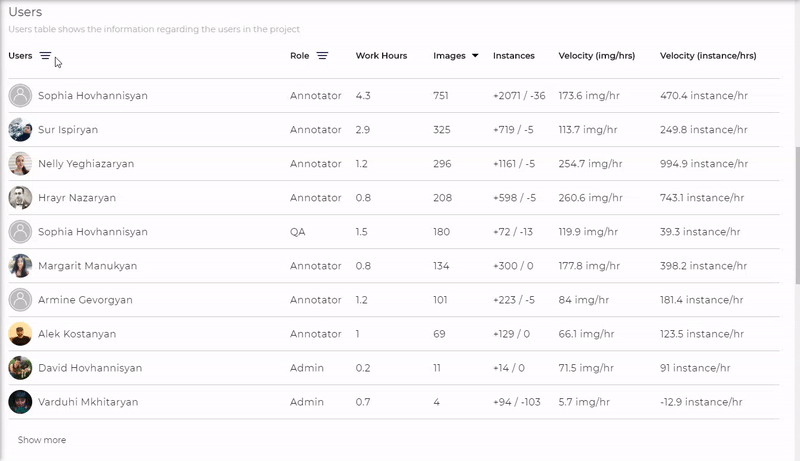Click the QA role cell
Image resolution: width=800 pixels, height=461 pixels.
297,232
